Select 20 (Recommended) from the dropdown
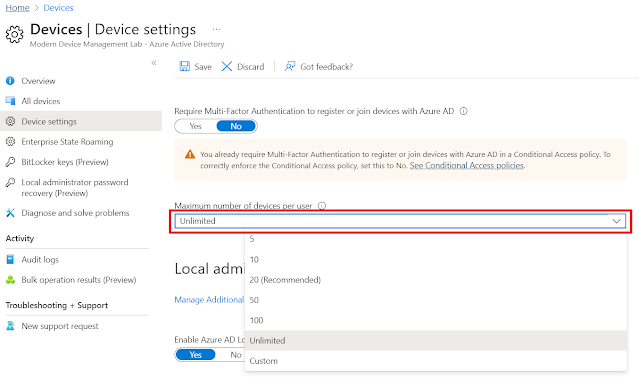The image size is (639, 386). [x=436, y=280]
